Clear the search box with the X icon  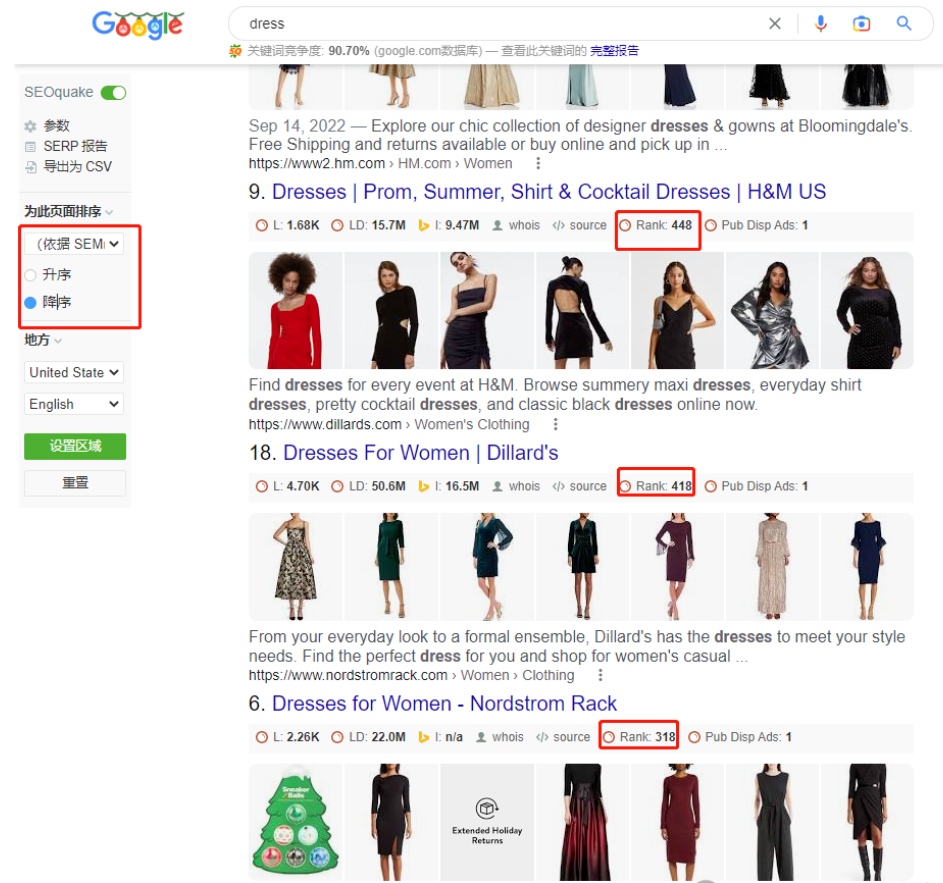coord(775,23)
